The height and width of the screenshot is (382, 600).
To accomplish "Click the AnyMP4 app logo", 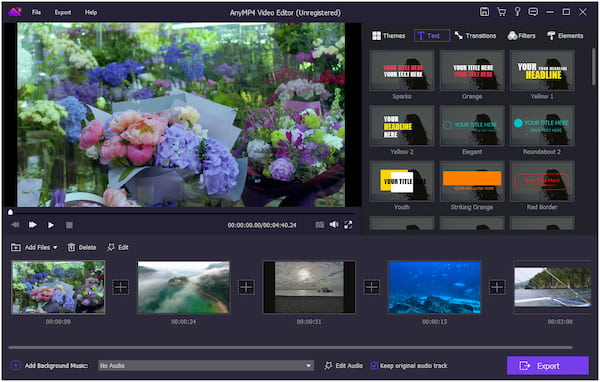I will (15, 12).
